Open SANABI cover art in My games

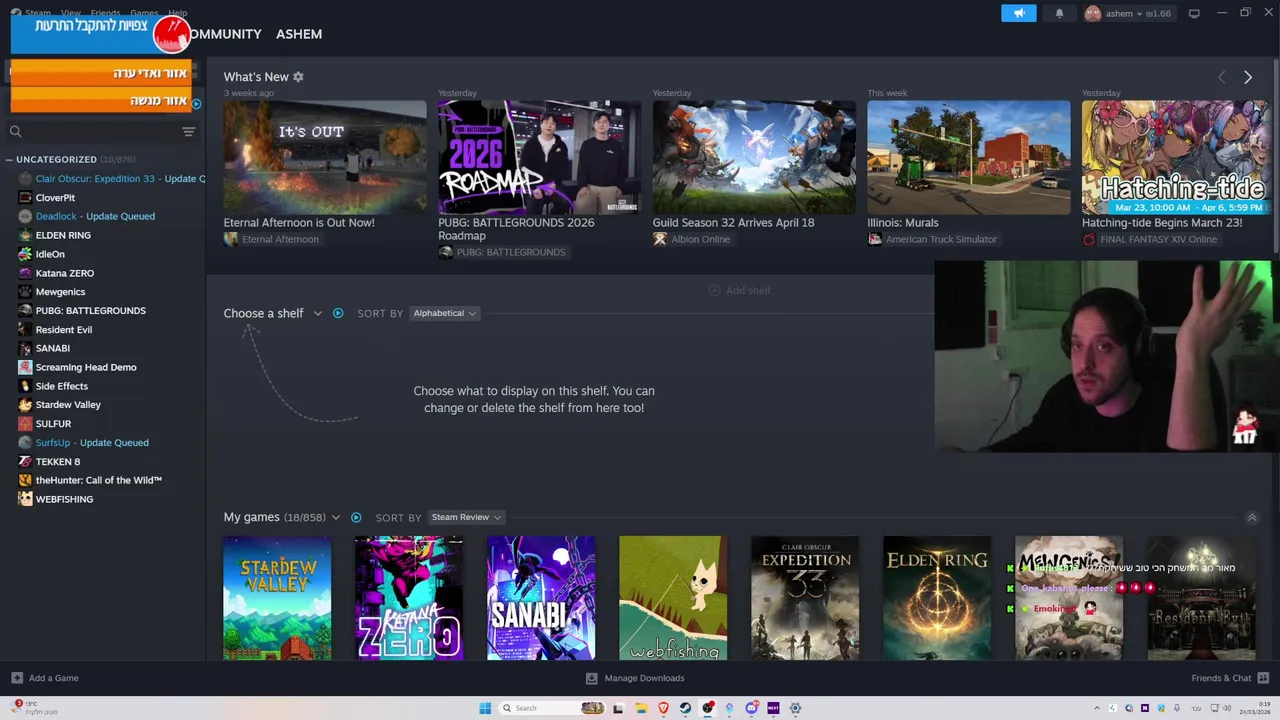[x=541, y=598]
